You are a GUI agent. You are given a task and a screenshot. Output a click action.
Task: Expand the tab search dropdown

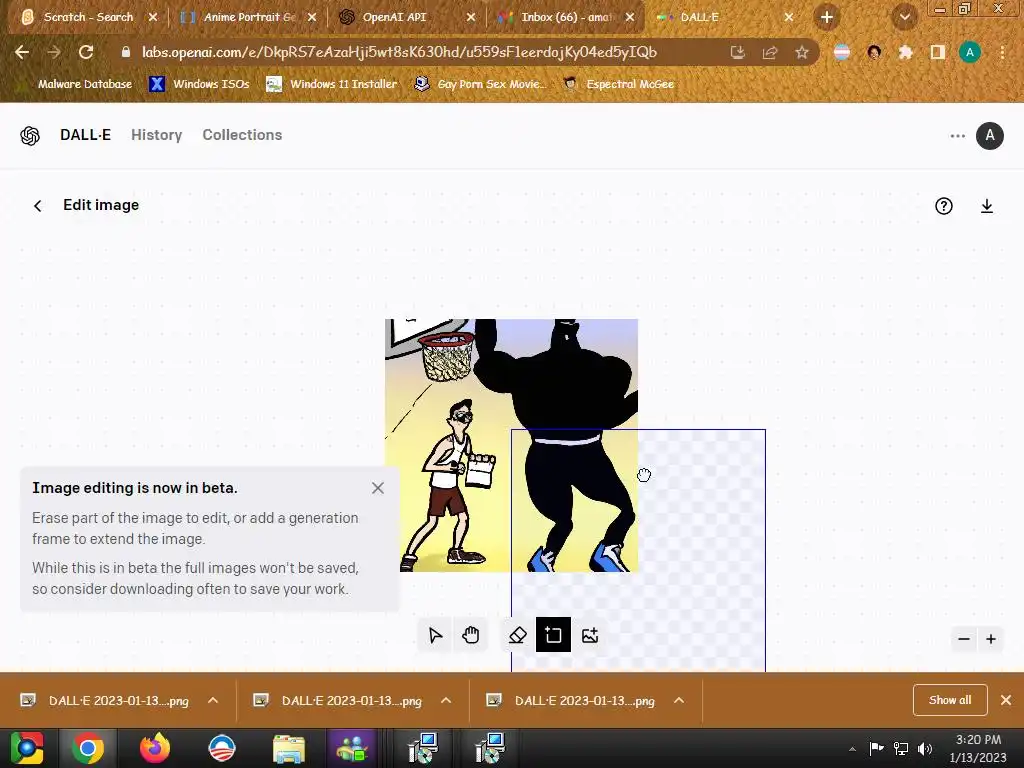[904, 17]
